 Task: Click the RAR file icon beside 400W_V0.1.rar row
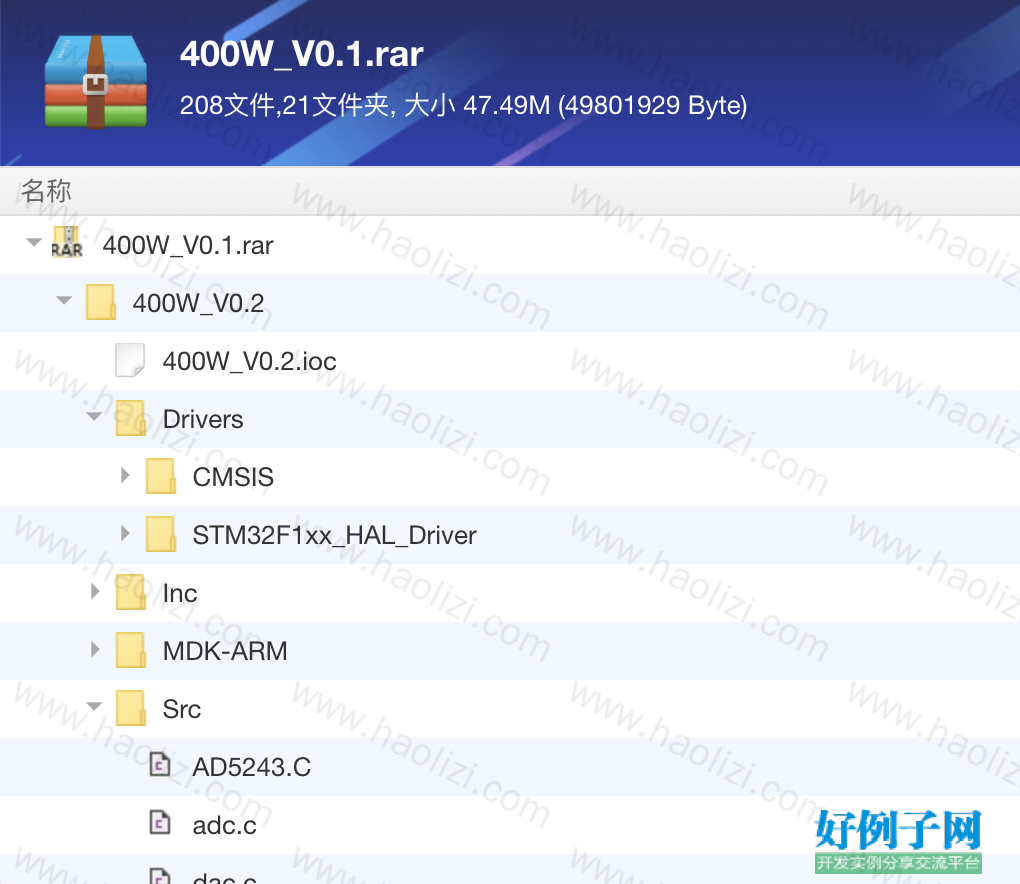(67, 243)
